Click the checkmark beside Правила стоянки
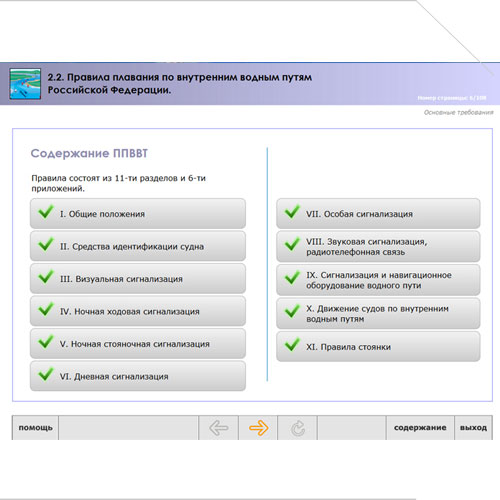500x500 pixels. tap(292, 344)
